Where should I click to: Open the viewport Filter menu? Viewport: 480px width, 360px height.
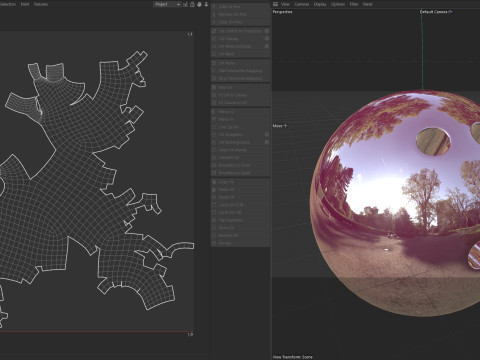(x=354, y=4)
